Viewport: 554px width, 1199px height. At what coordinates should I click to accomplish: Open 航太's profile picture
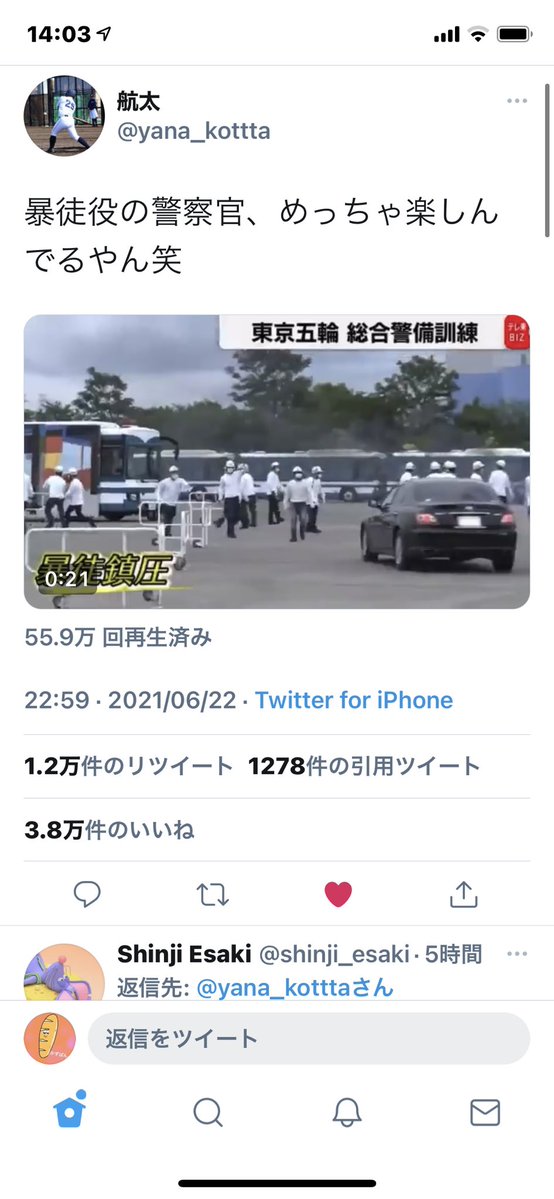click(x=64, y=115)
